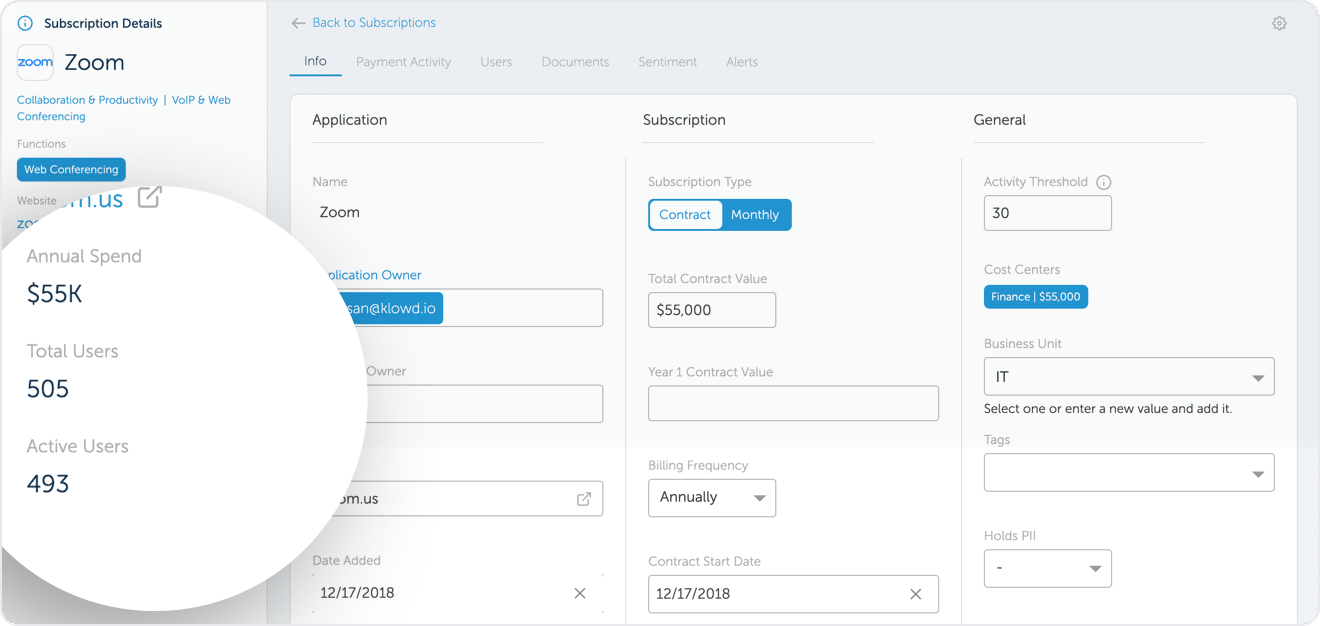The width and height of the screenshot is (1320, 626).
Task: Select Contract subscription type
Action: point(685,215)
